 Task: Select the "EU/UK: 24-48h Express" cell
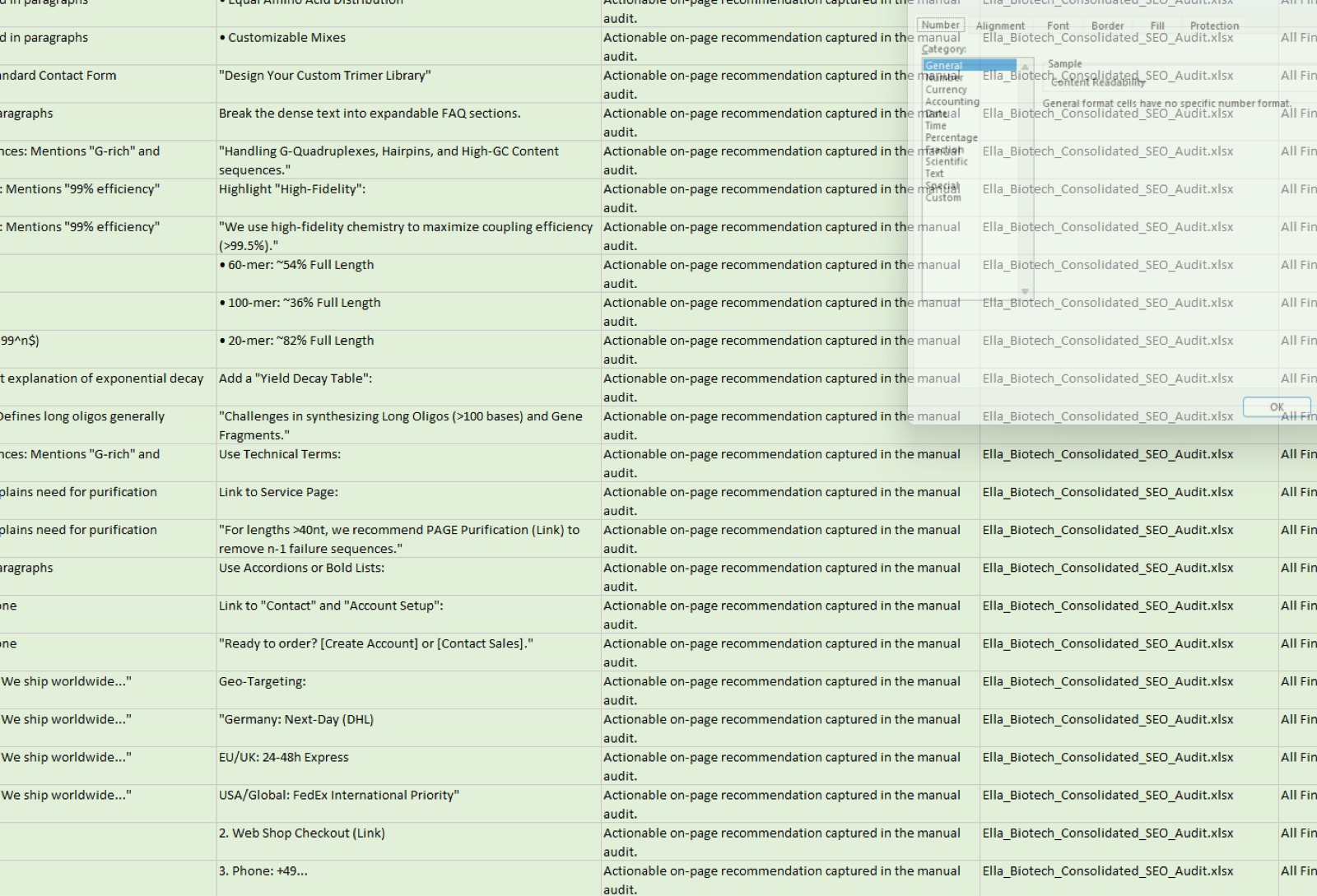coord(408,766)
